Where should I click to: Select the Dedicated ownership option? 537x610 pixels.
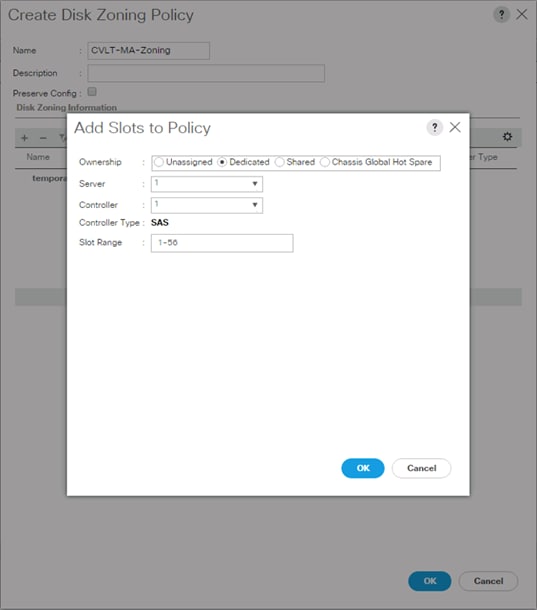[222, 162]
